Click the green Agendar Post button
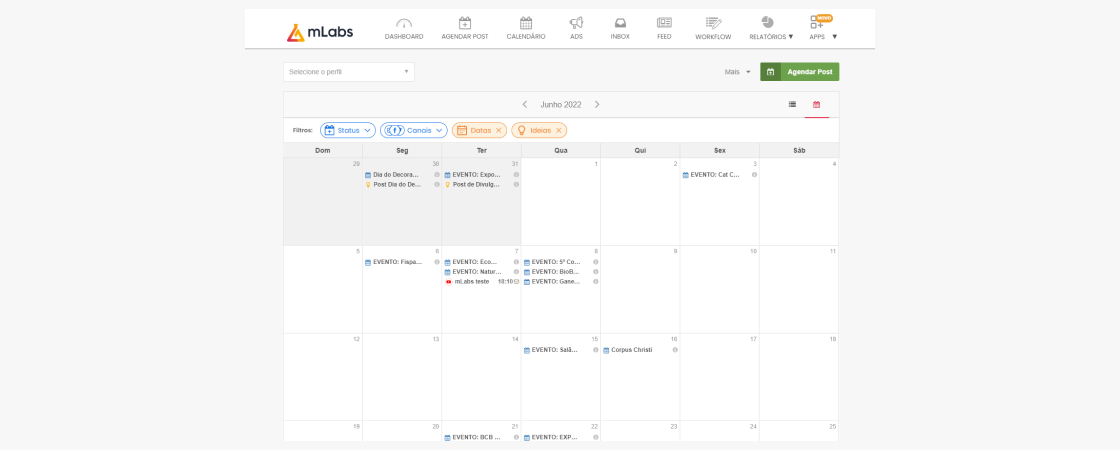Image resolution: width=1120 pixels, height=450 pixels. tap(799, 72)
